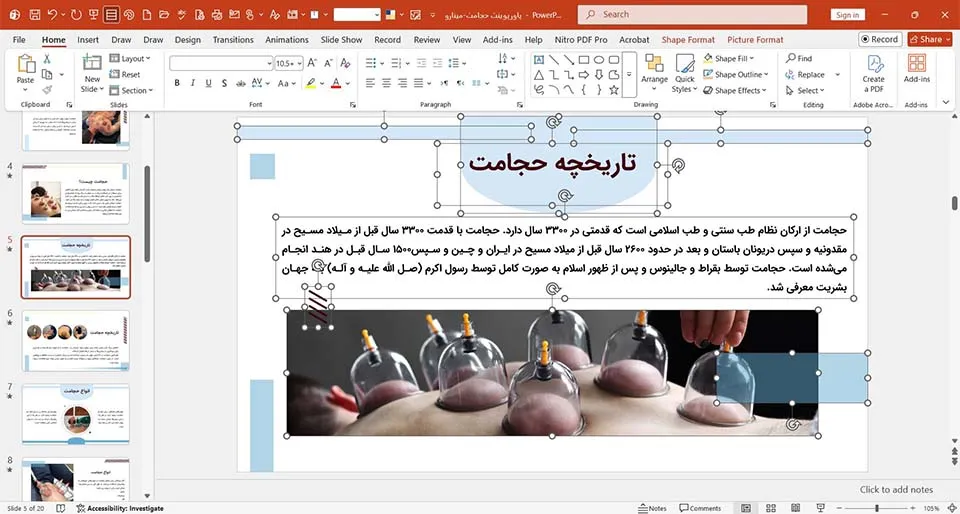Cut the selection with scissors icon

[x=47, y=59]
